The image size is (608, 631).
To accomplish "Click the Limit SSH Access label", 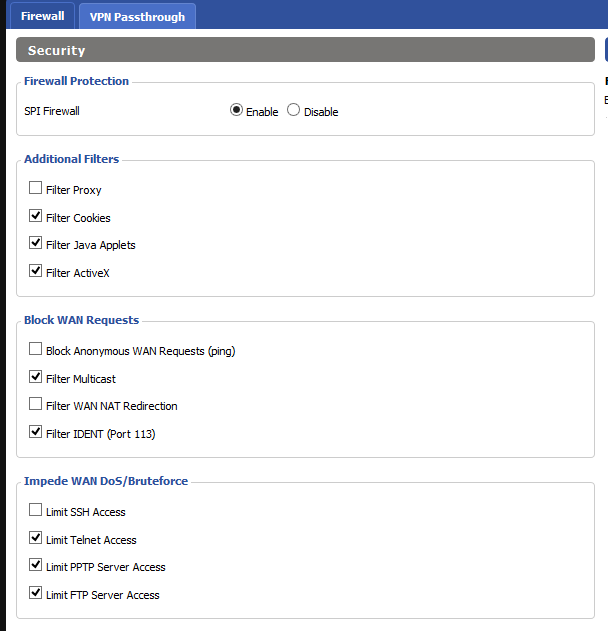I will point(86,513).
